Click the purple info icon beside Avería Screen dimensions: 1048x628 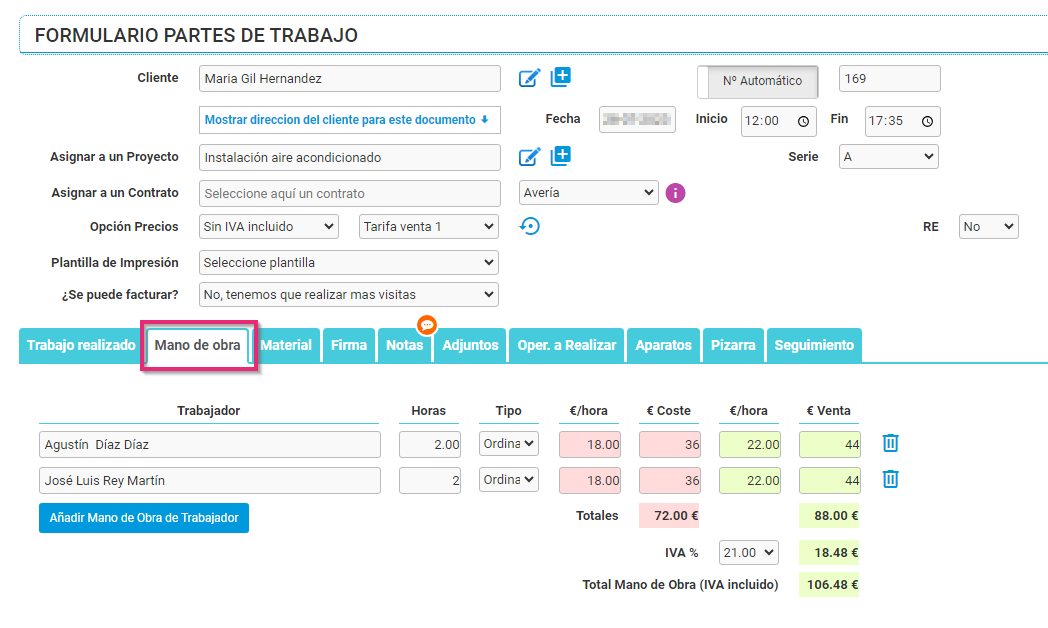675,193
